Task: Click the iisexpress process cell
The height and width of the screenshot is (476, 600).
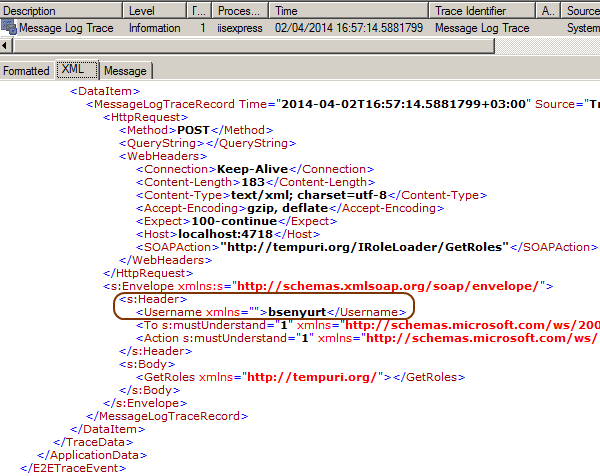Action: pyautogui.click(x=241, y=29)
